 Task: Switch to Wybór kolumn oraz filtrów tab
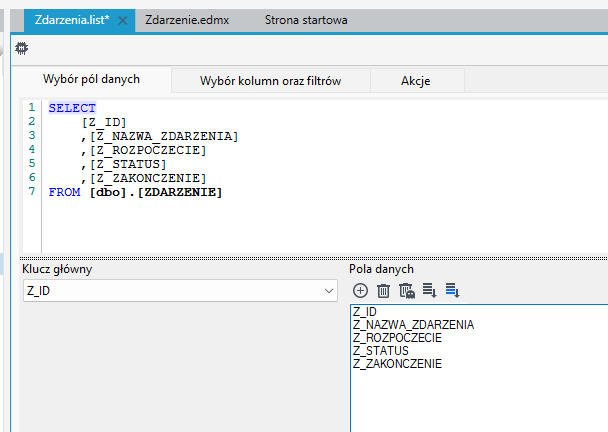(271, 81)
